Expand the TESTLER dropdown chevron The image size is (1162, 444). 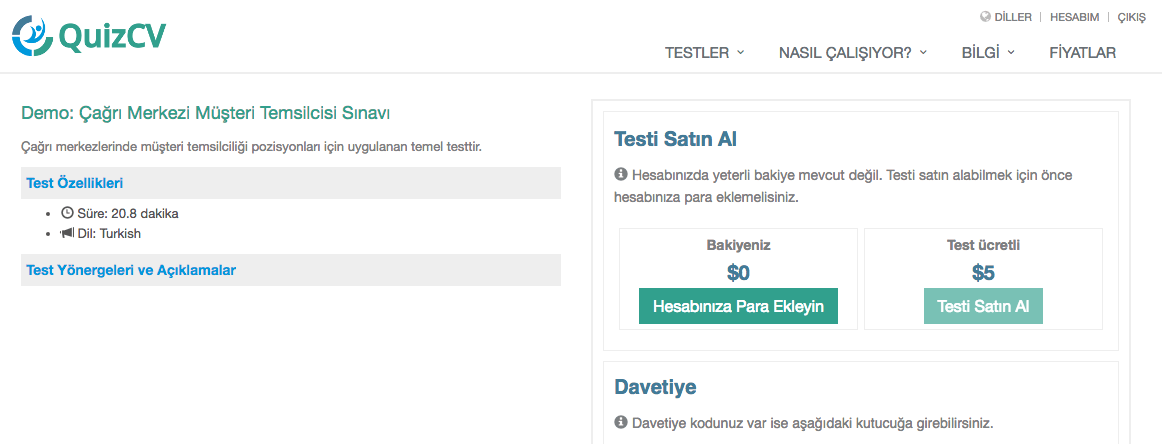click(x=740, y=53)
